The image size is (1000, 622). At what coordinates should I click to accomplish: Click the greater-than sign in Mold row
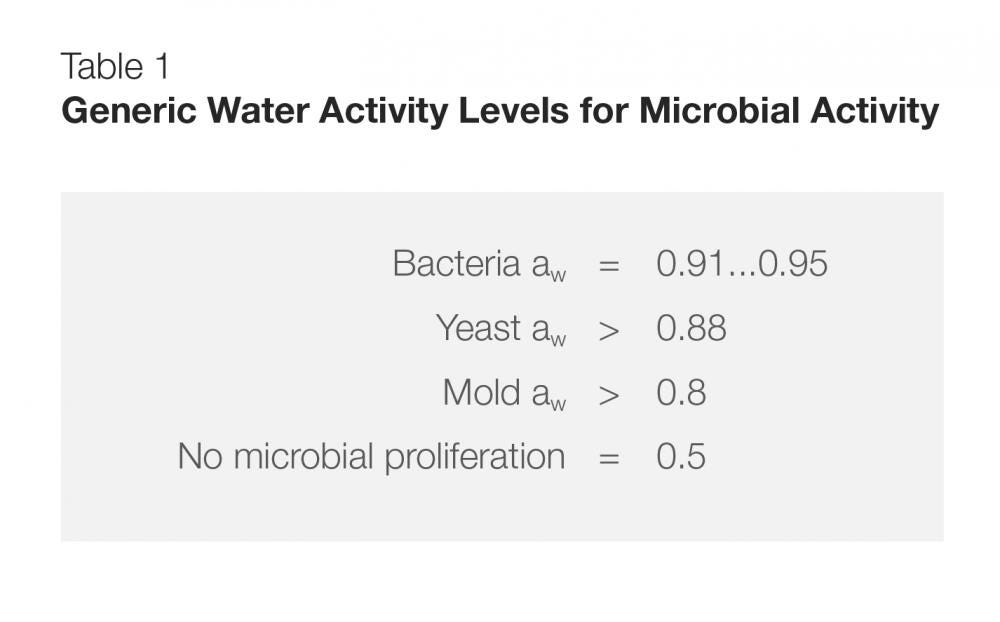click(609, 394)
